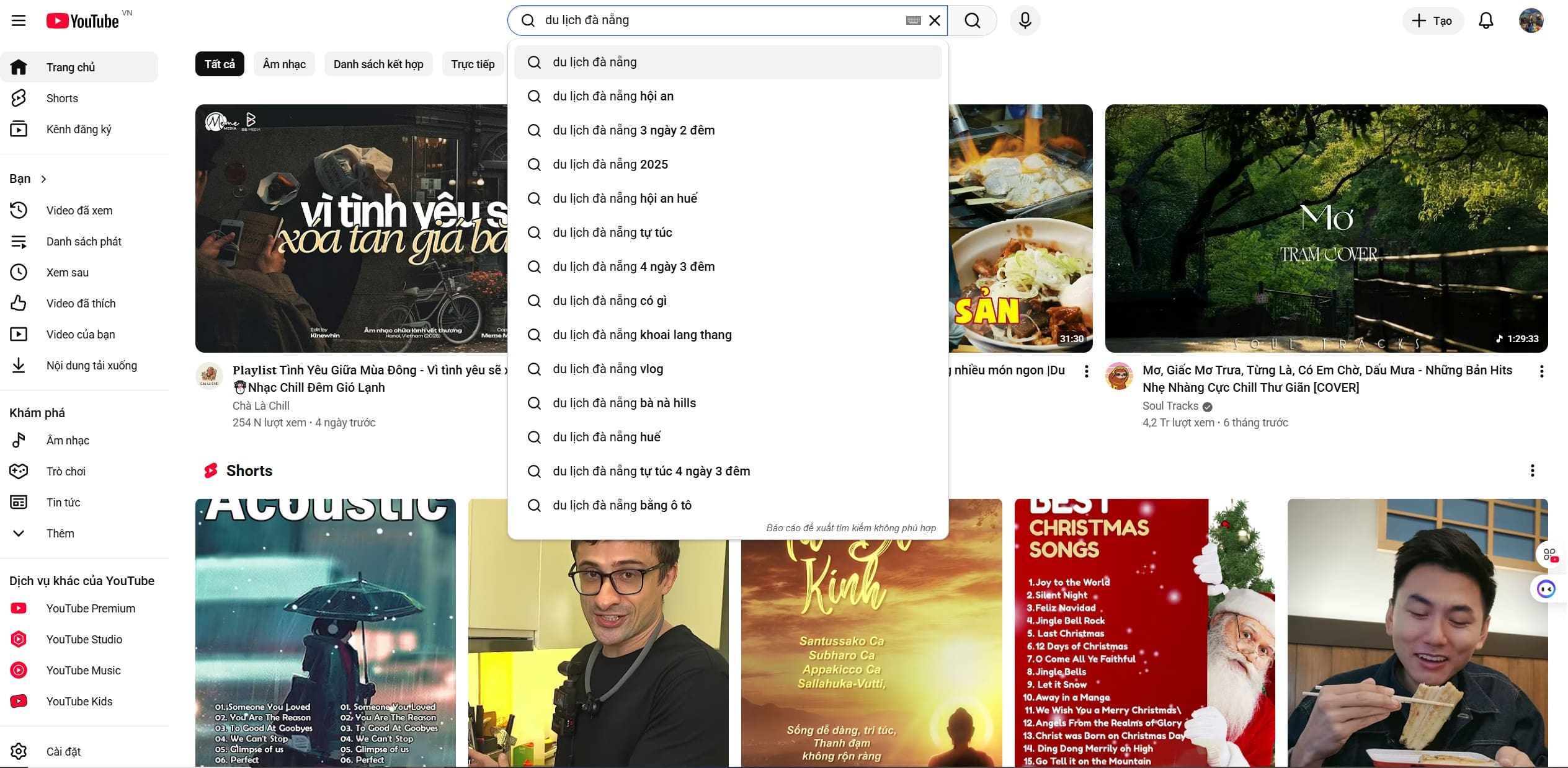Click the magnifier search button
1568x768 pixels.
tap(973, 20)
